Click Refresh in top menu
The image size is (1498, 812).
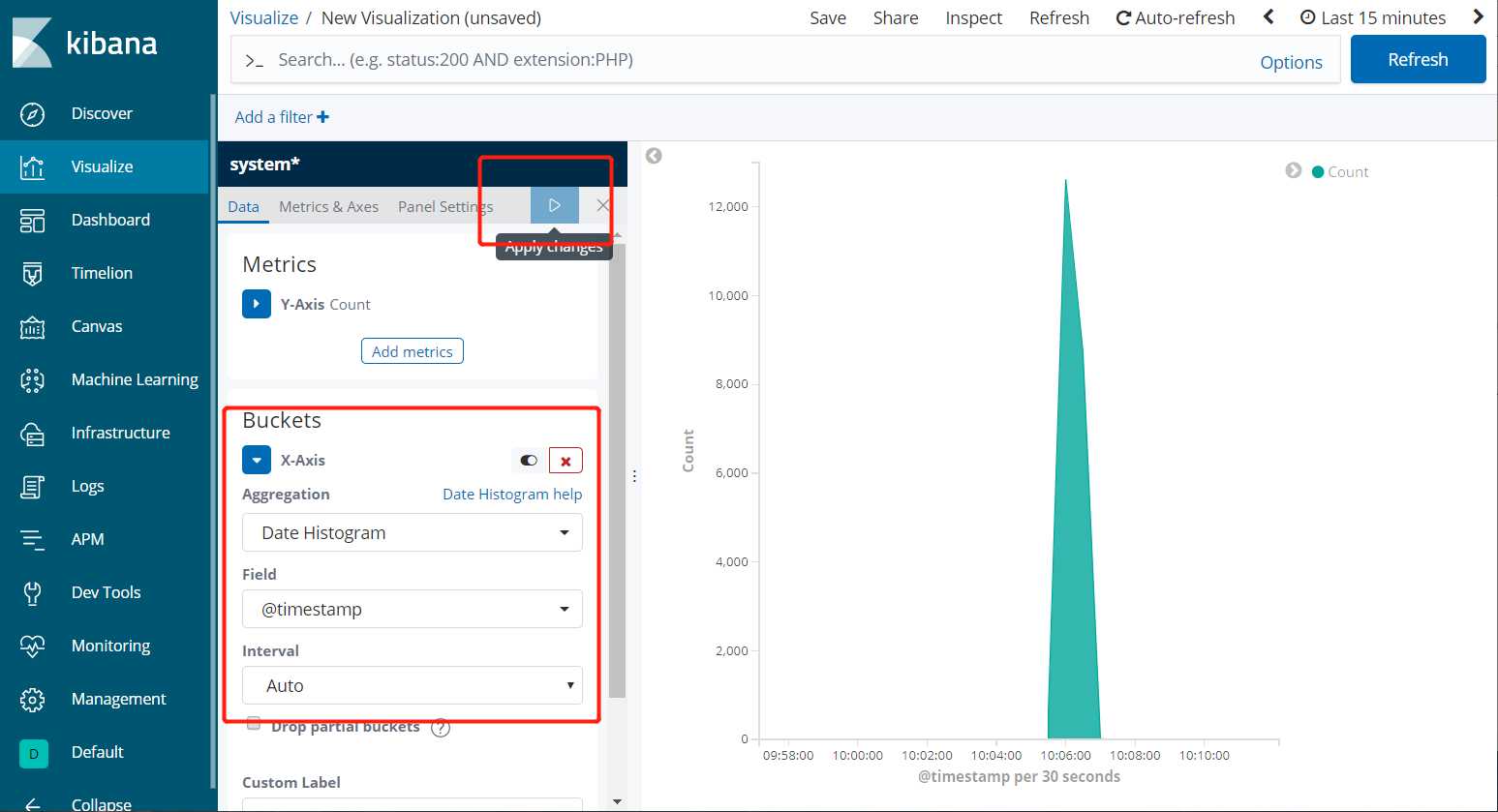pos(1059,17)
